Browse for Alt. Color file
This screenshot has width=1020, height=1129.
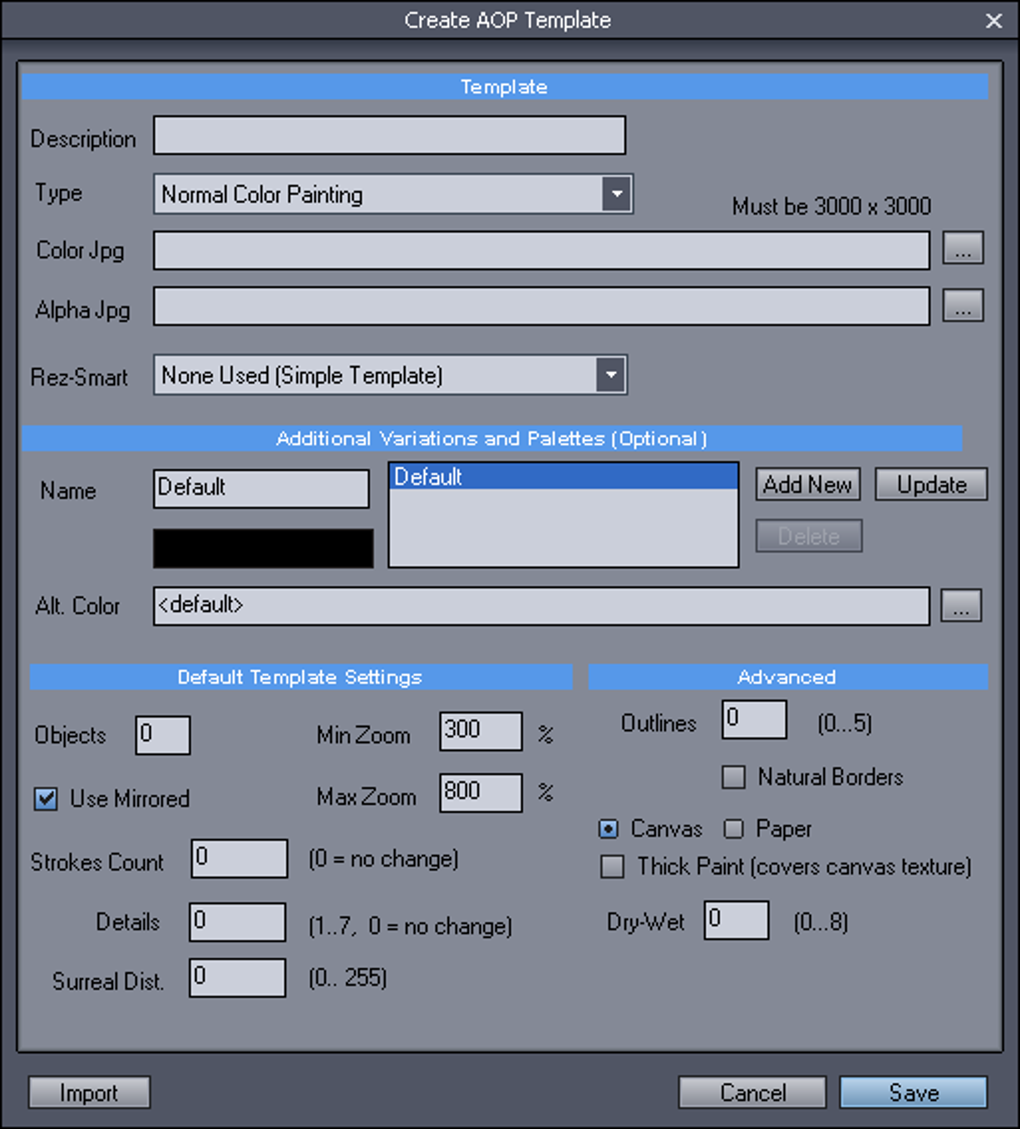click(x=961, y=606)
